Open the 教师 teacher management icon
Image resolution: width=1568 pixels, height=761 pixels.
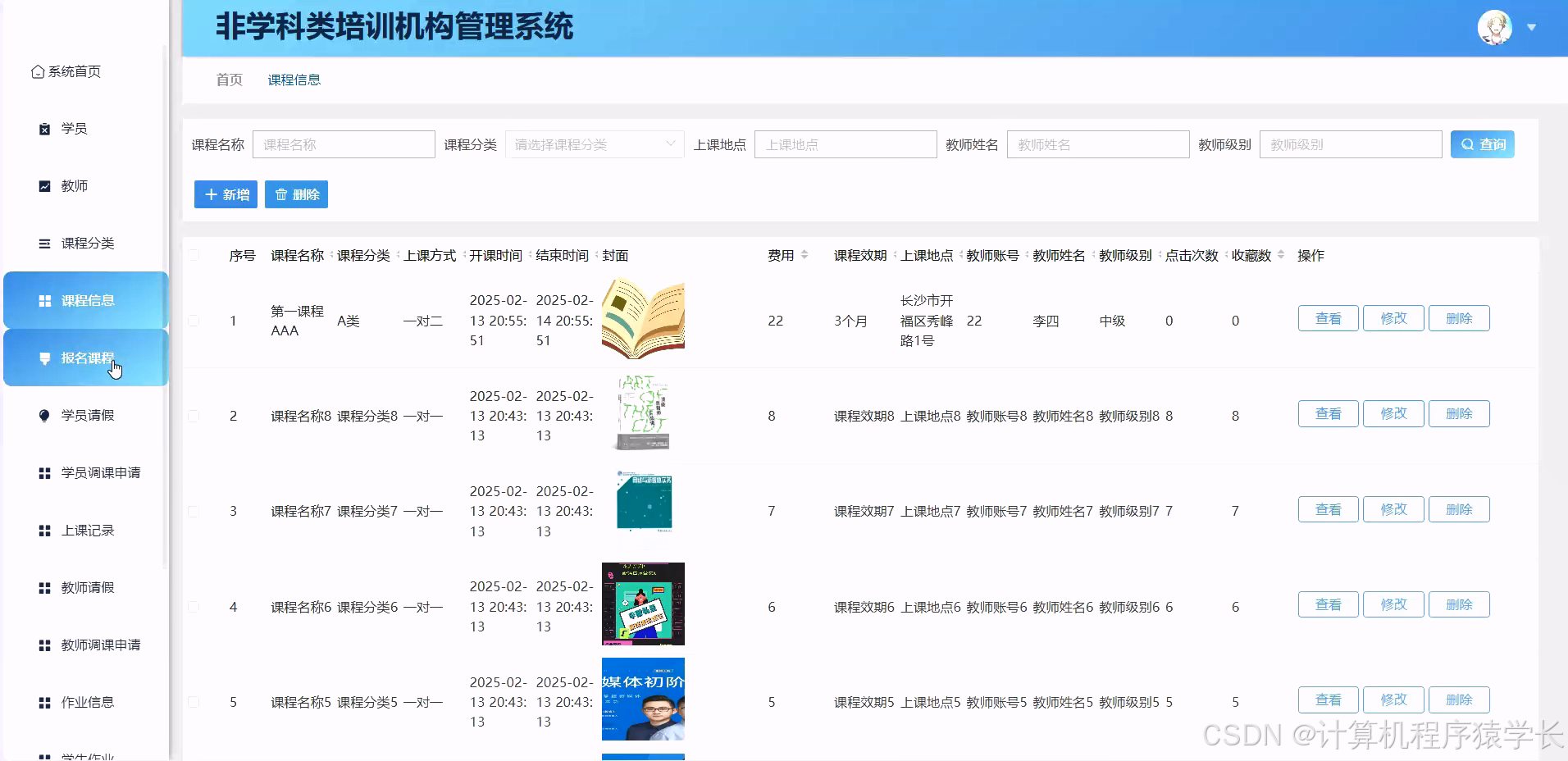point(44,185)
